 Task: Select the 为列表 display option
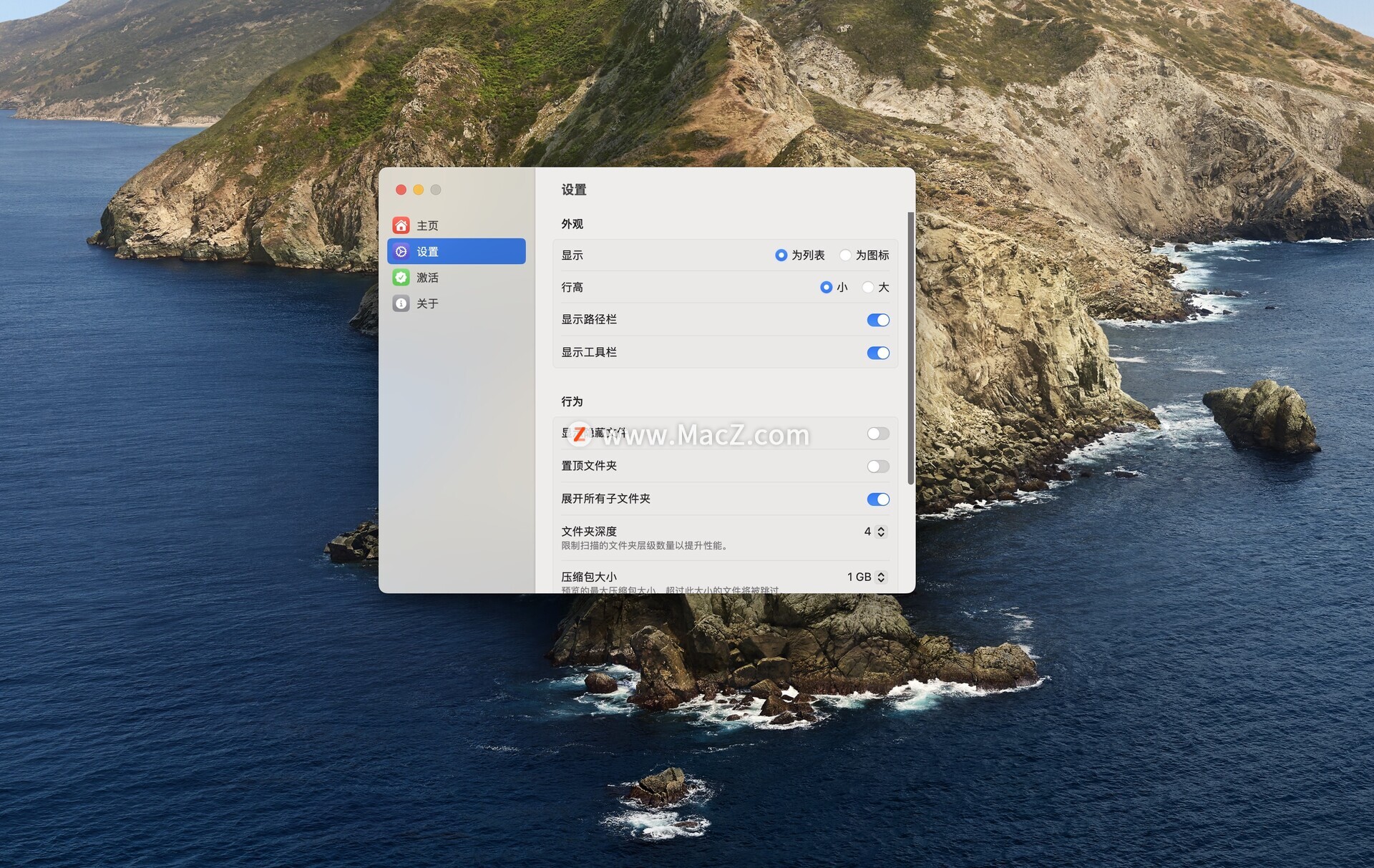click(799, 255)
